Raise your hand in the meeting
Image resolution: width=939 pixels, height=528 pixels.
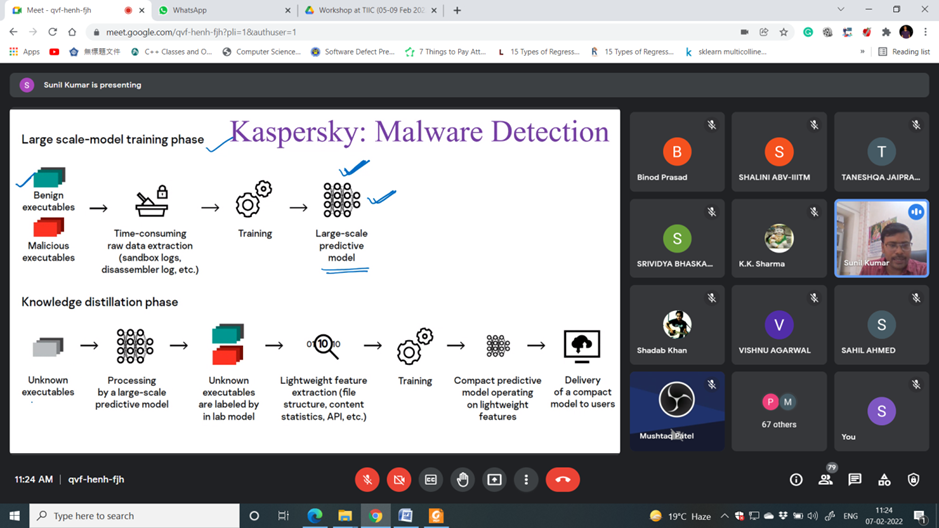[462, 480]
